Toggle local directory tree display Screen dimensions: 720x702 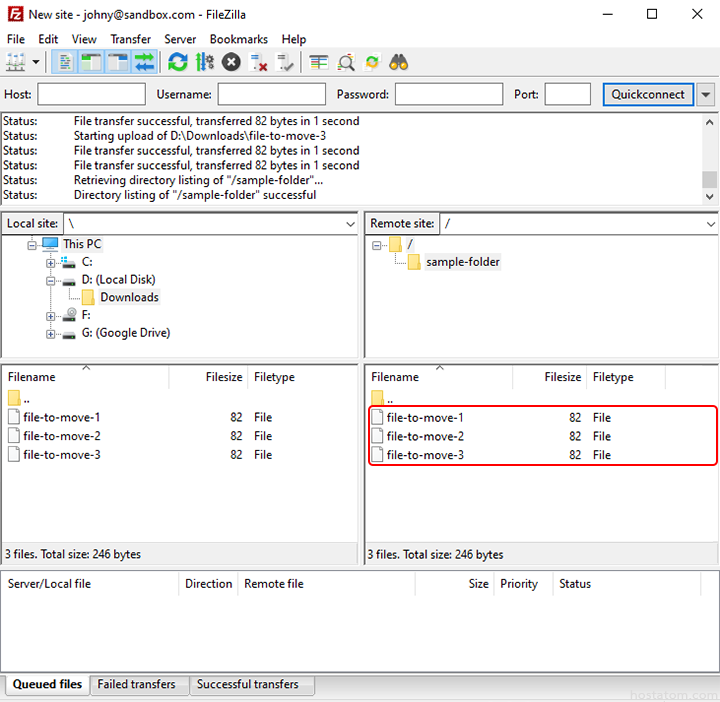tap(92, 62)
